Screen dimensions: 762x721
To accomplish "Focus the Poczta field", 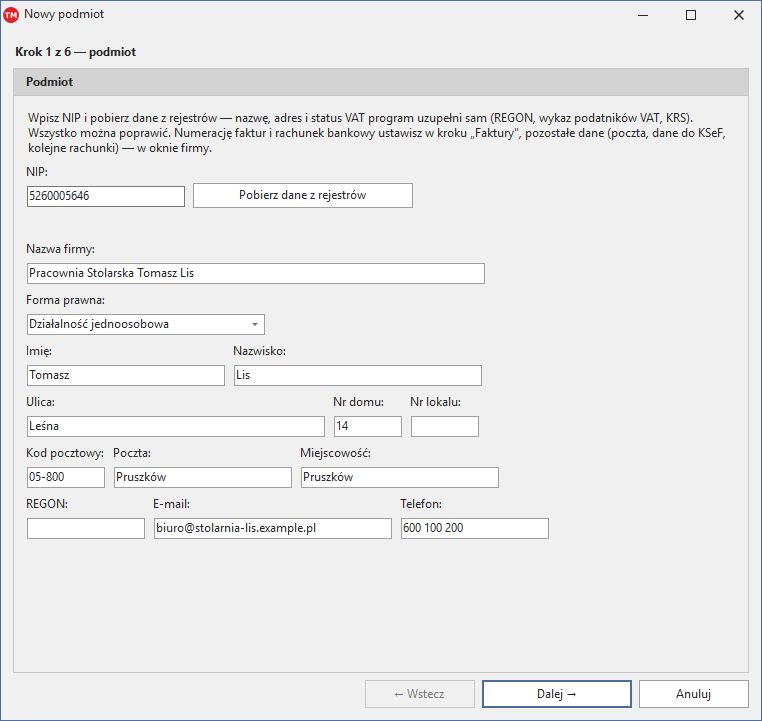I will [x=203, y=478].
